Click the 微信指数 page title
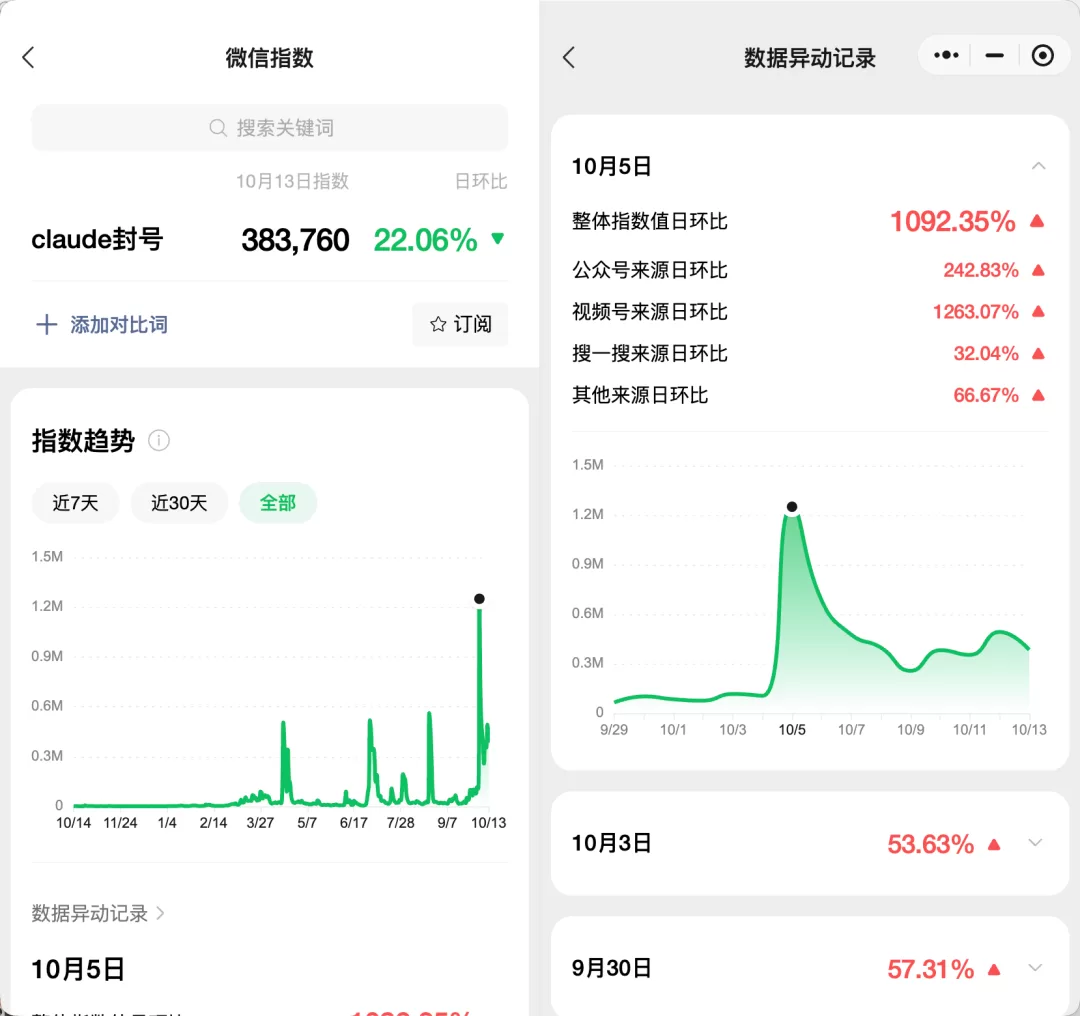Image resolution: width=1080 pixels, height=1016 pixels. click(269, 58)
